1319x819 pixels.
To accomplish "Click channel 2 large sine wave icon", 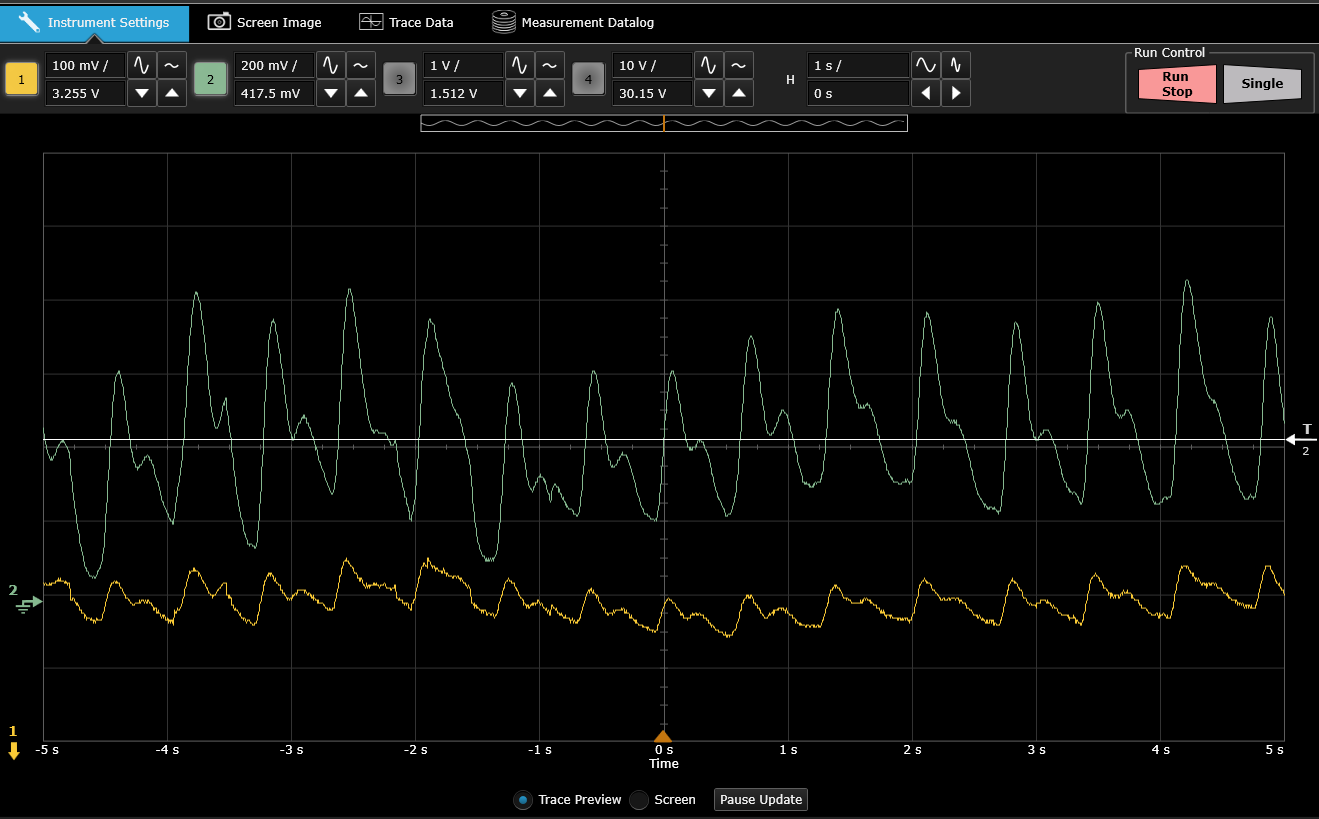I will click(331, 65).
